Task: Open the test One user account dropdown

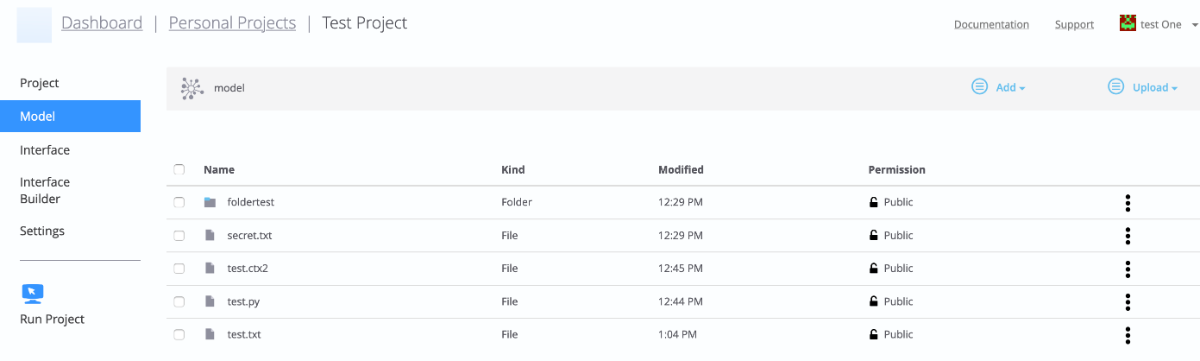Action: click(1160, 24)
